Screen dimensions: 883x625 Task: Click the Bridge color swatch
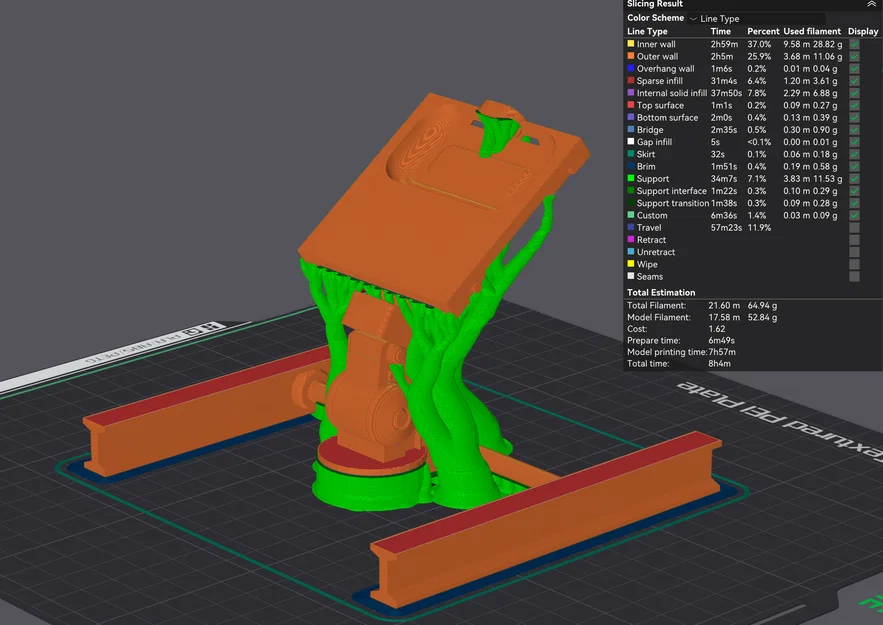(631, 129)
